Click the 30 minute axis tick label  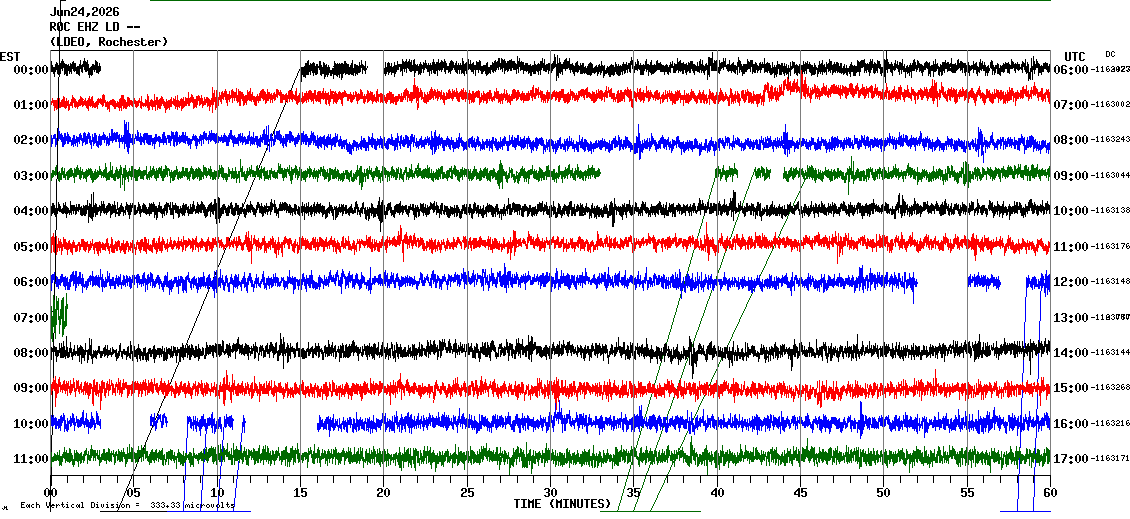click(551, 492)
